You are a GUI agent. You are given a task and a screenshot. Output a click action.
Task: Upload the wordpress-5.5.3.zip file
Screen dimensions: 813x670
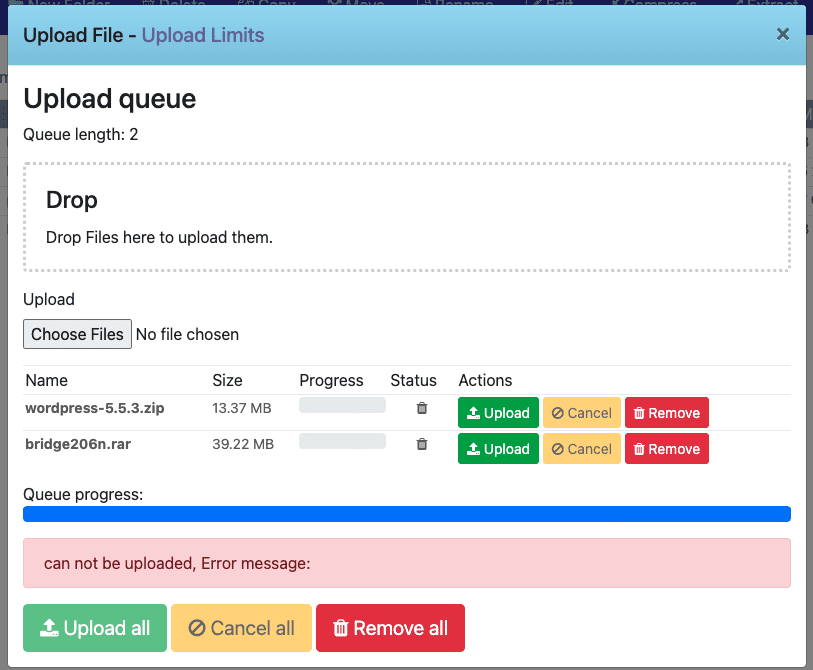click(x=498, y=413)
